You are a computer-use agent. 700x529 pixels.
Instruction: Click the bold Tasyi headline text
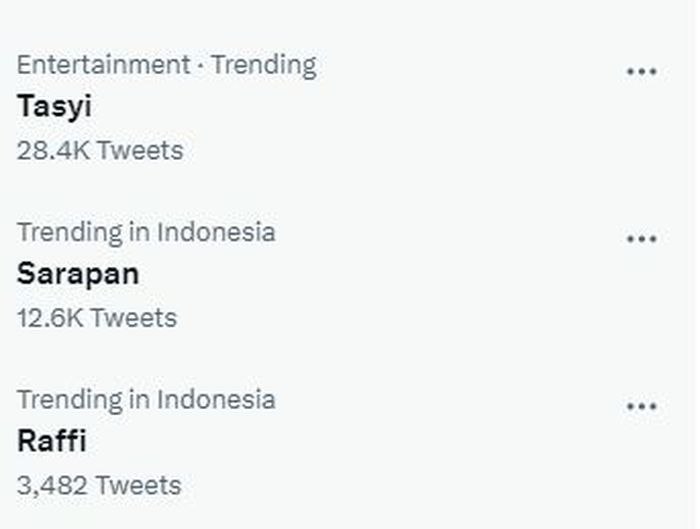pyautogui.click(x=54, y=107)
